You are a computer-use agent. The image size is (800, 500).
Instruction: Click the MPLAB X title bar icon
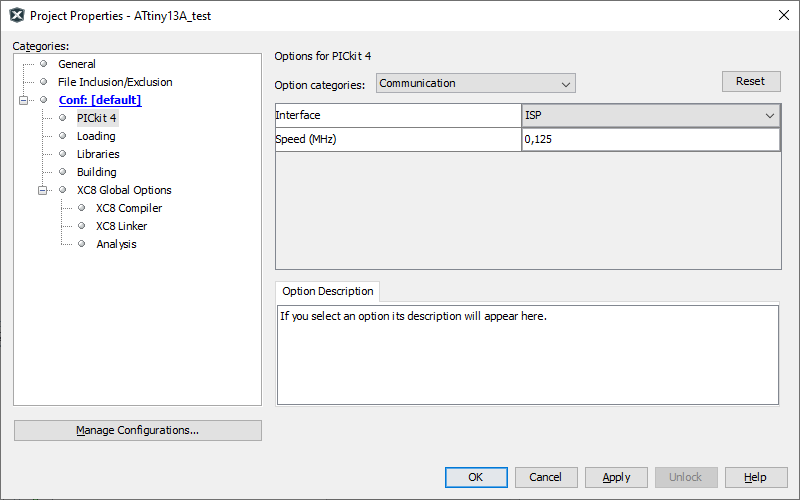(x=17, y=16)
